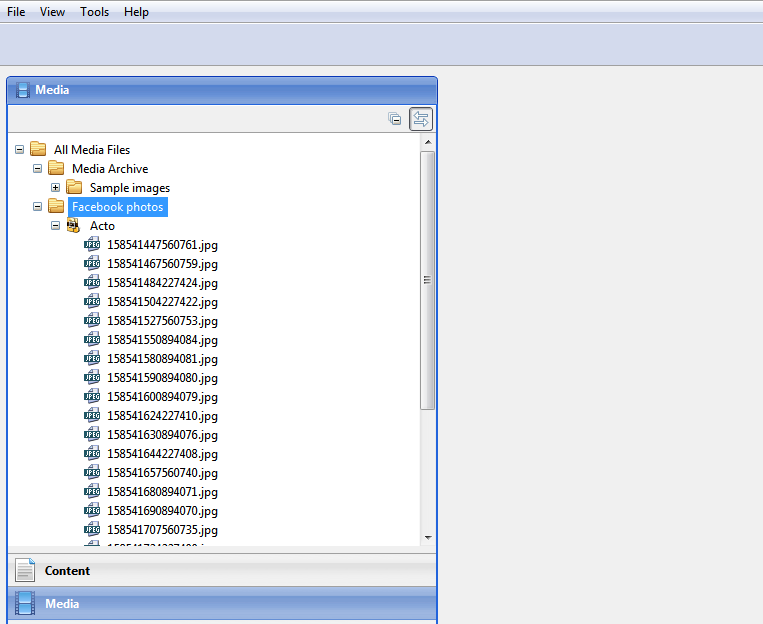This screenshot has width=763, height=624.
Task: Open the Tools menu
Action: (x=95, y=12)
